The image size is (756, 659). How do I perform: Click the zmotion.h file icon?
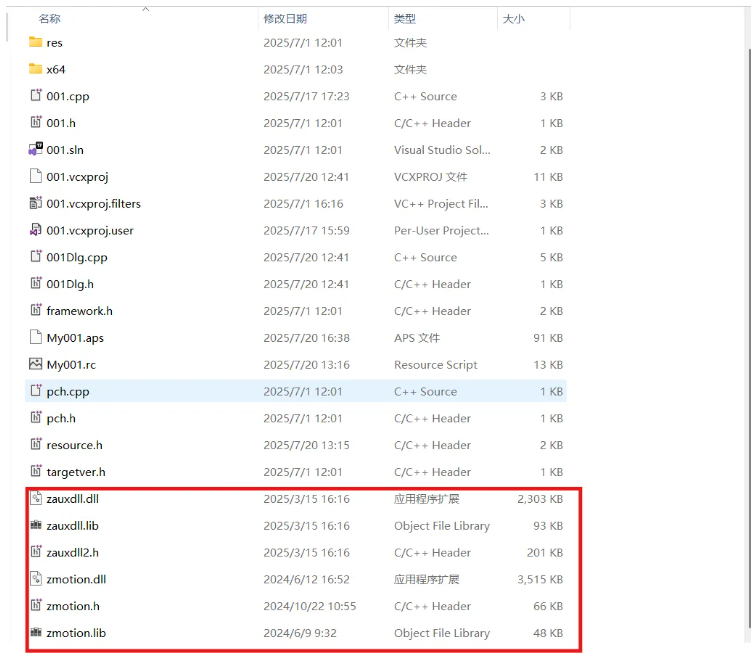coord(36,605)
